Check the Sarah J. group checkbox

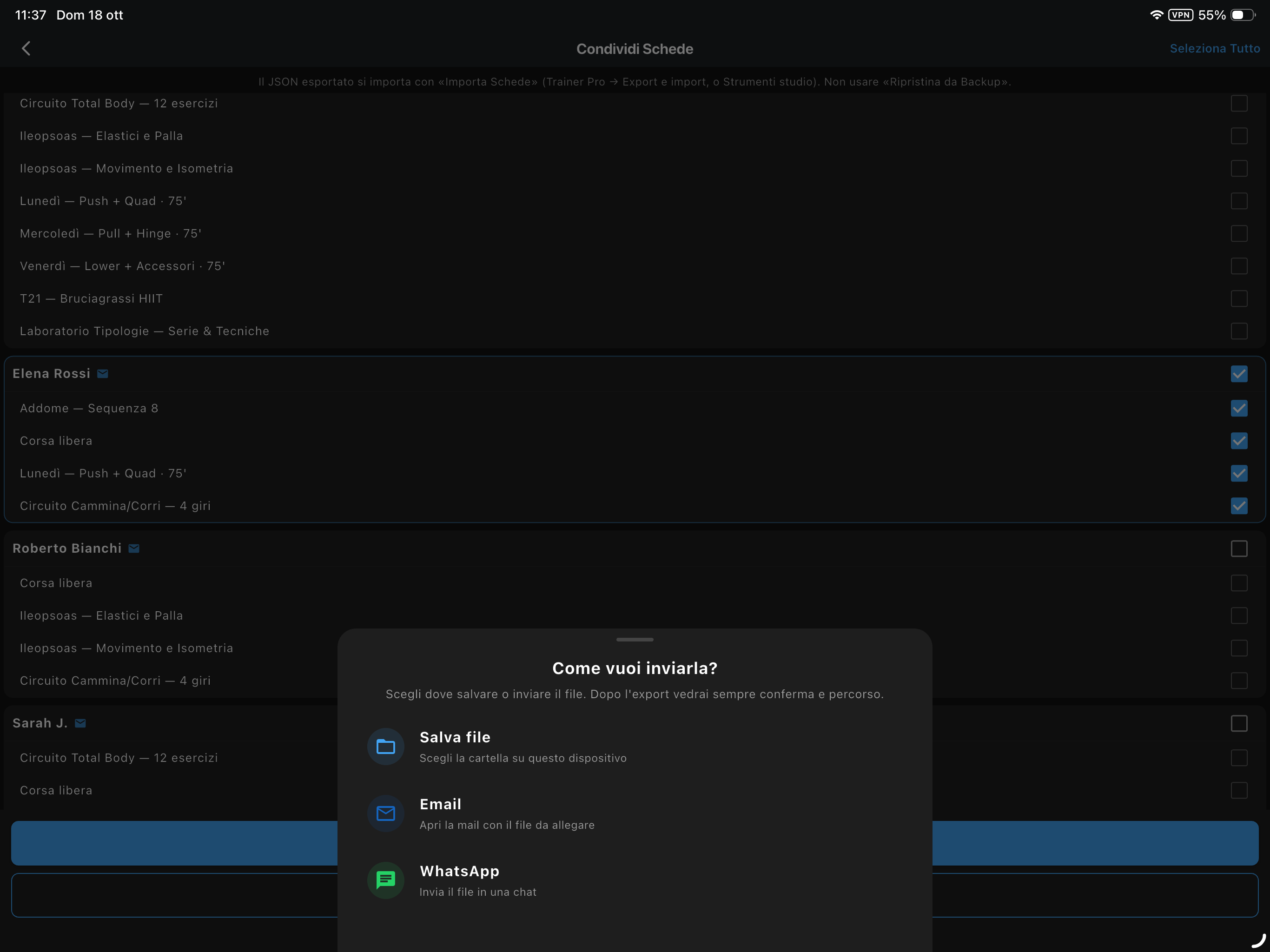1239,723
